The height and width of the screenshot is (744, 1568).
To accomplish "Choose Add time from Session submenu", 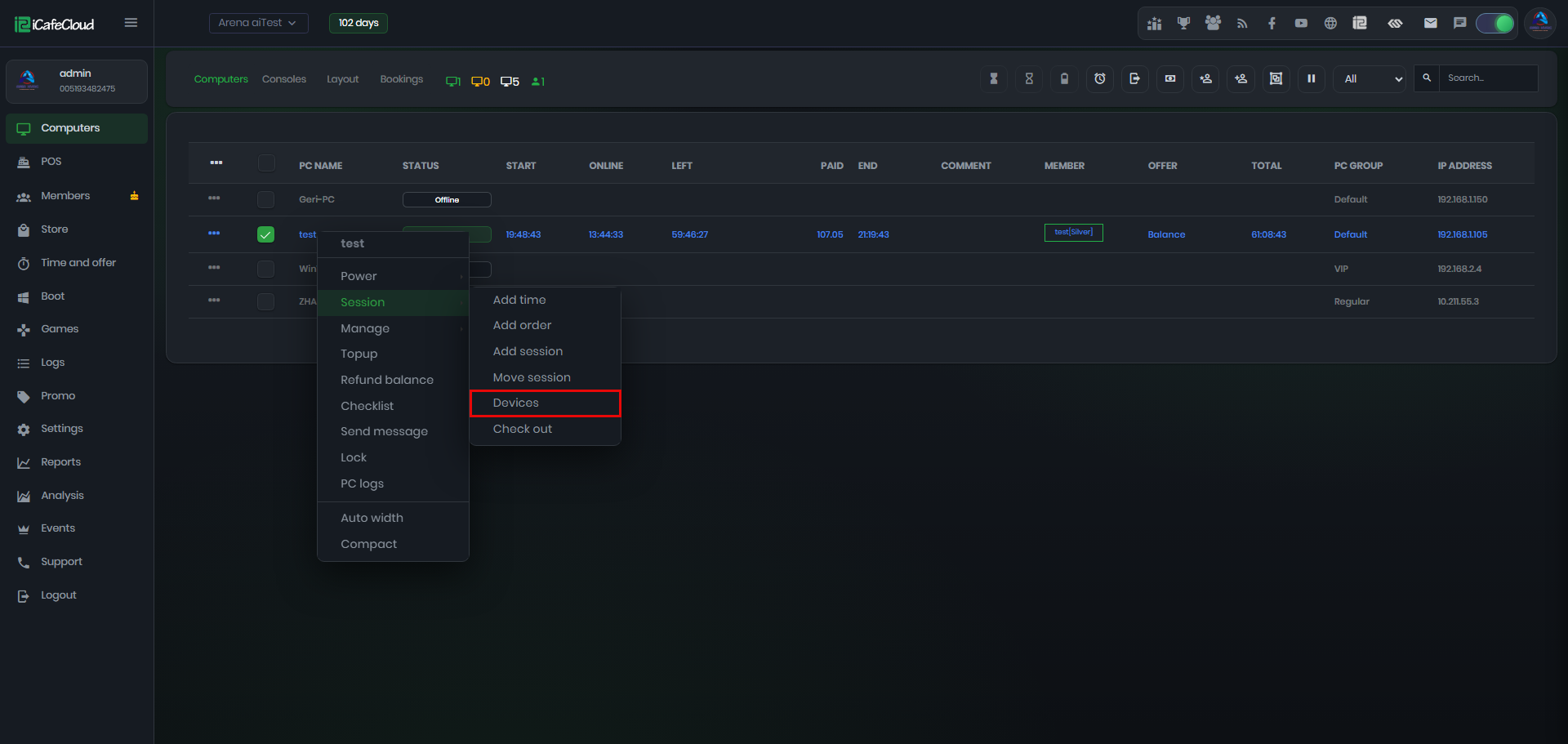I will point(545,300).
